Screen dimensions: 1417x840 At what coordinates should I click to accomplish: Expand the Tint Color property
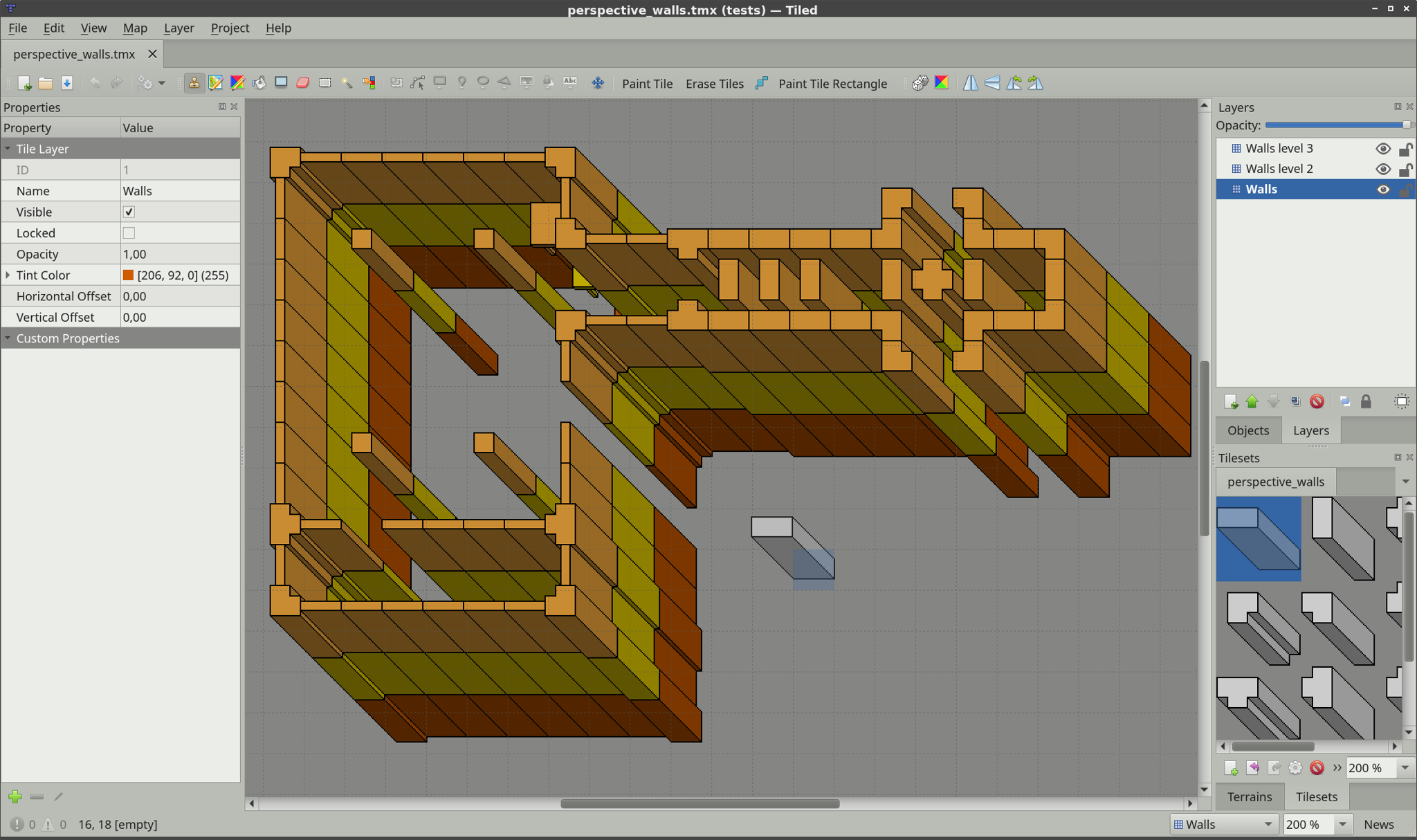click(8, 275)
